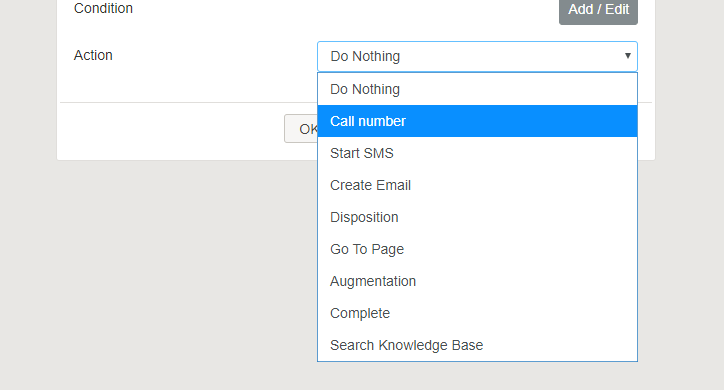
Task: Click the Condition field label
Action: click(103, 8)
